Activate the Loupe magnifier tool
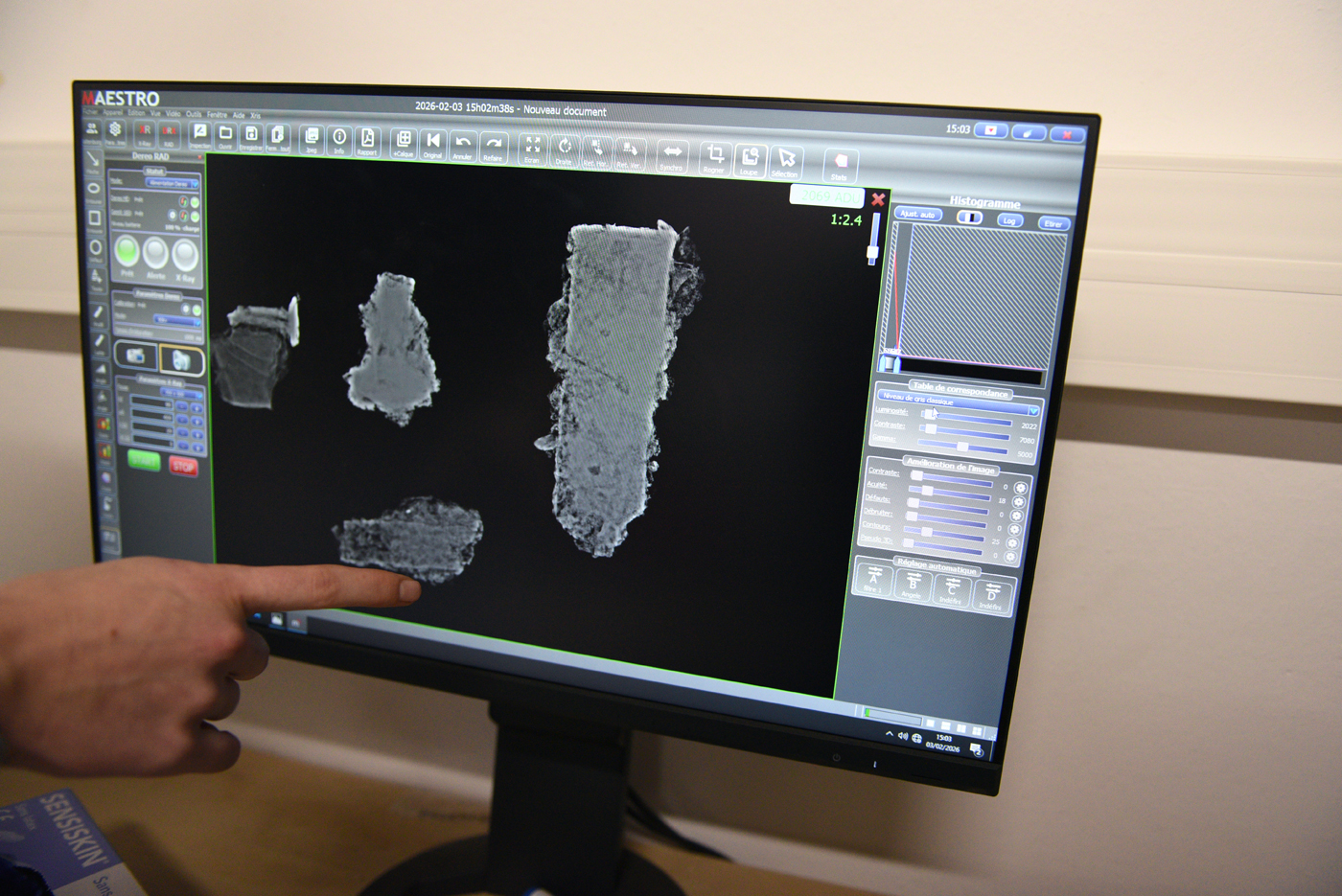This screenshot has height=896, width=1342. pyautogui.click(x=750, y=159)
